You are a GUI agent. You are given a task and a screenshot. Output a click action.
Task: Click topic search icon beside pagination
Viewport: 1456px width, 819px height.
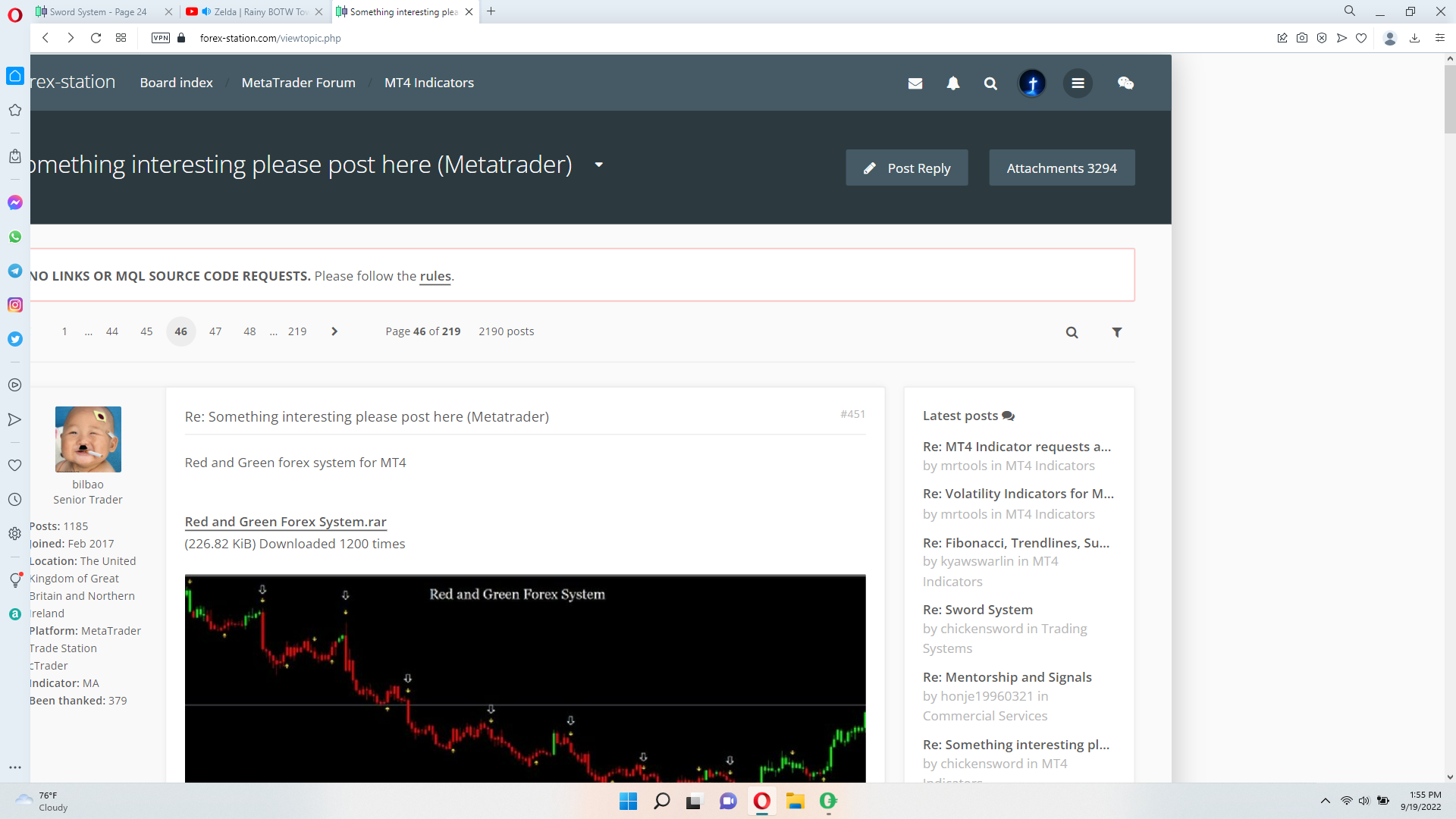[1072, 332]
